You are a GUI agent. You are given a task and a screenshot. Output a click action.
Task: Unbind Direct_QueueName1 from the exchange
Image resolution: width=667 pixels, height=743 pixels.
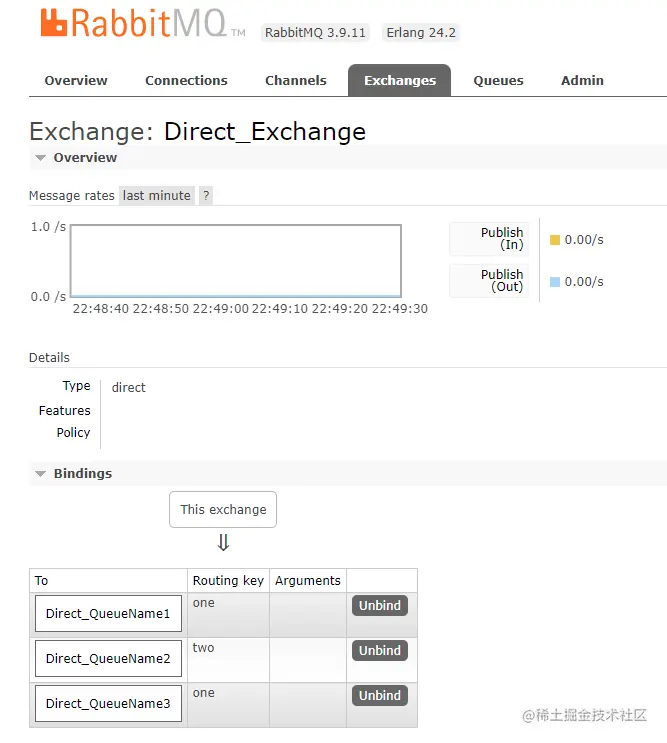[380, 606]
